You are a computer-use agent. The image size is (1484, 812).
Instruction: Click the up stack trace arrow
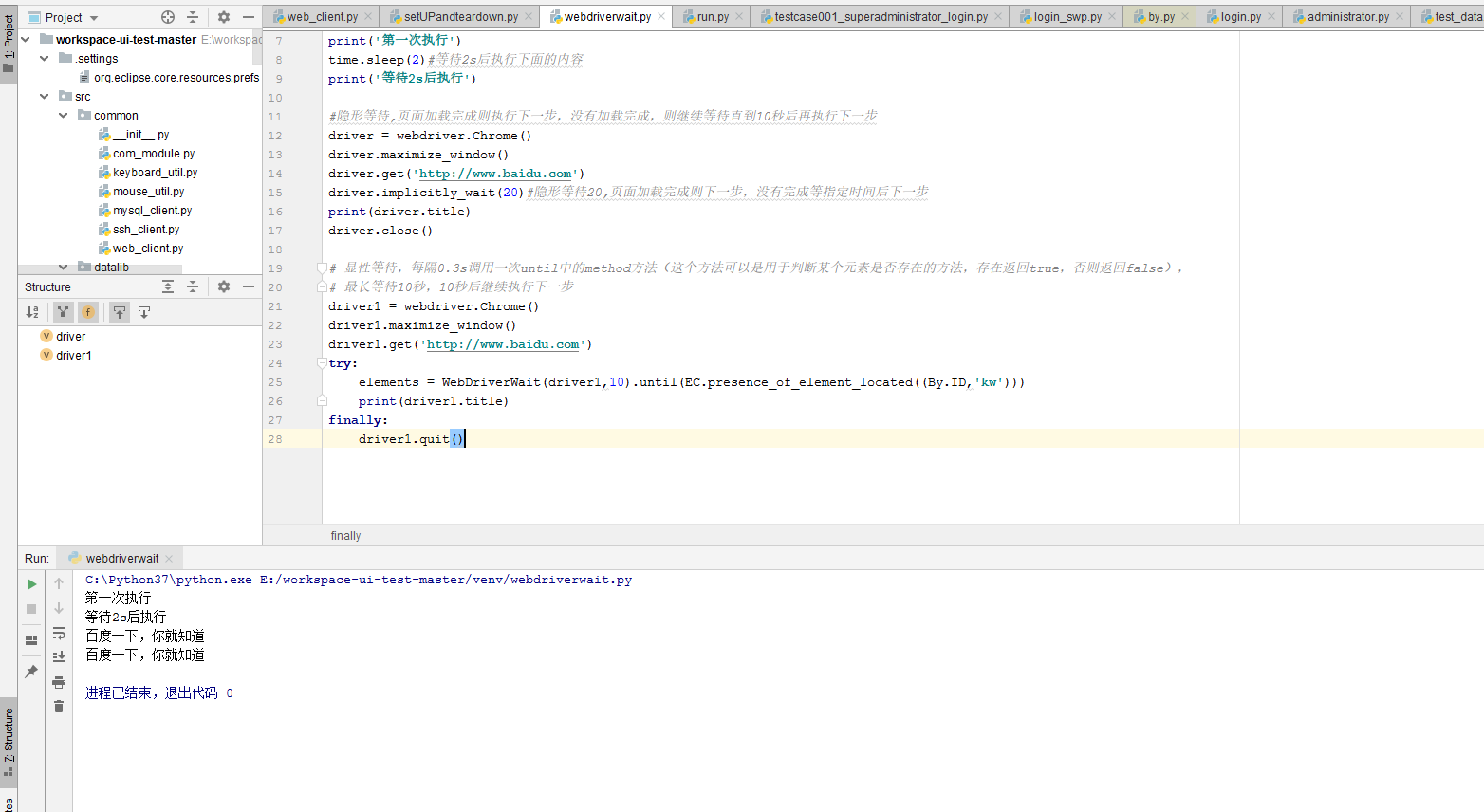[x=59, y=583]
